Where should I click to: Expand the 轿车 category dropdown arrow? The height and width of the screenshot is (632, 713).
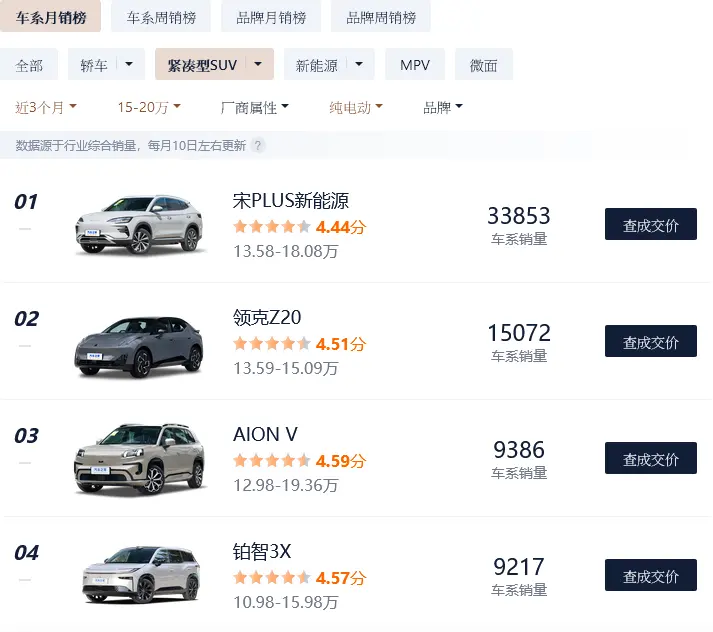pyautogui.click(x=129, y=64)
